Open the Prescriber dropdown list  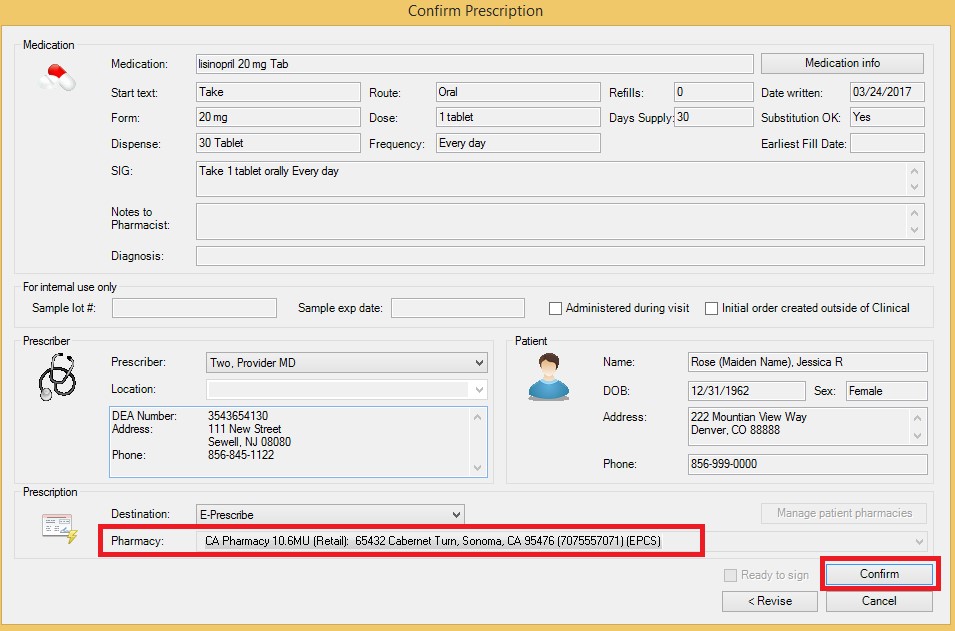pyautogui.click(x=479, y=363)
